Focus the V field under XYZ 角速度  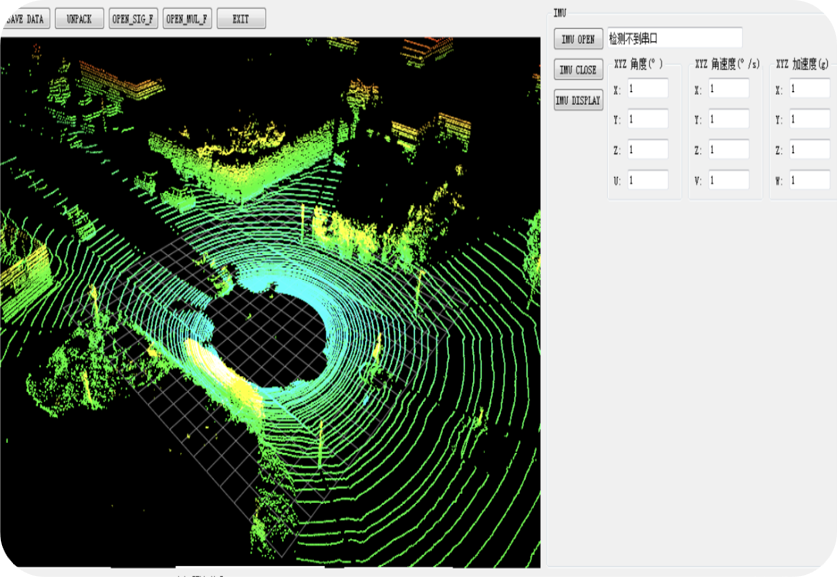pyautogui.click(x=728, y=180)
